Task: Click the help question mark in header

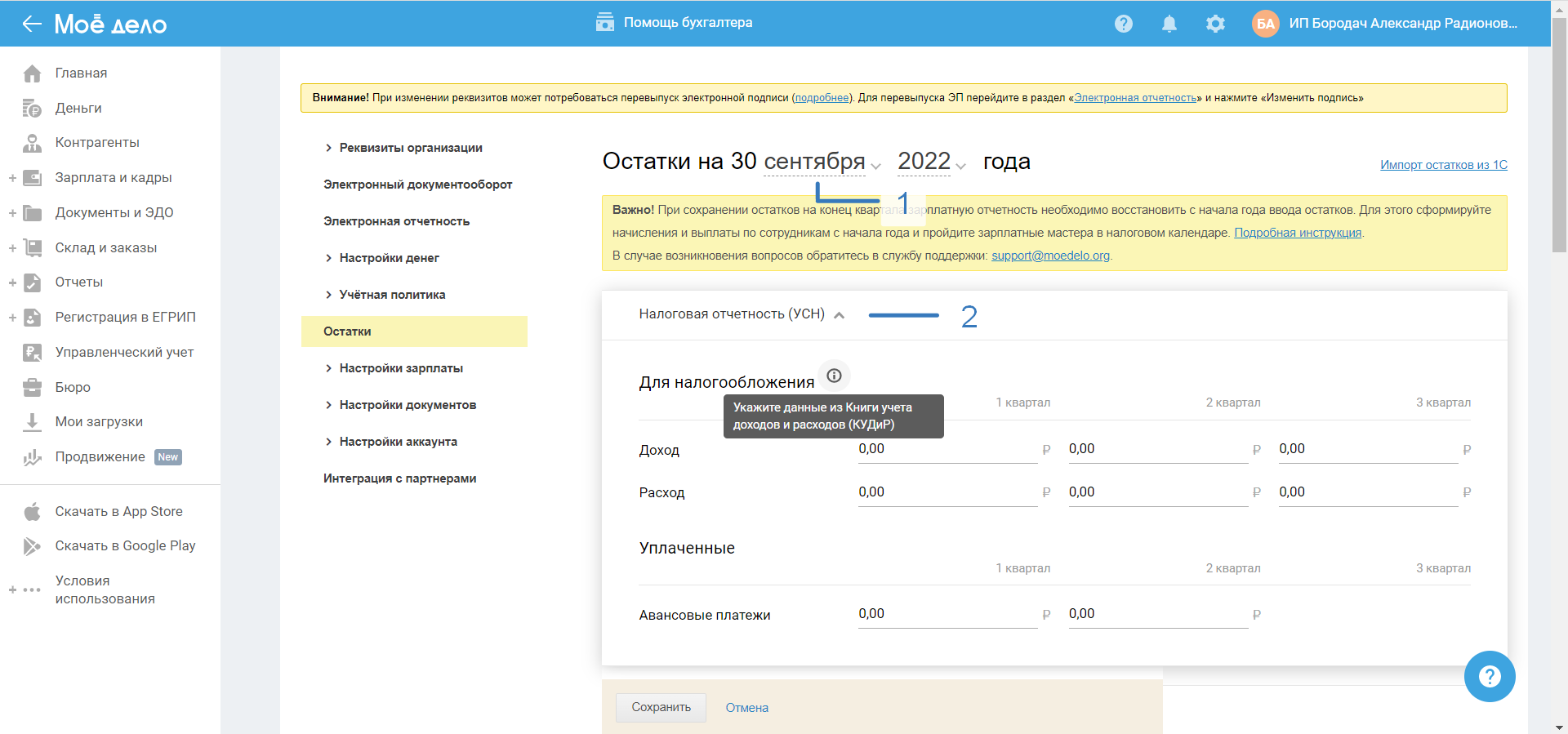Action: (x=1124, y=24)
